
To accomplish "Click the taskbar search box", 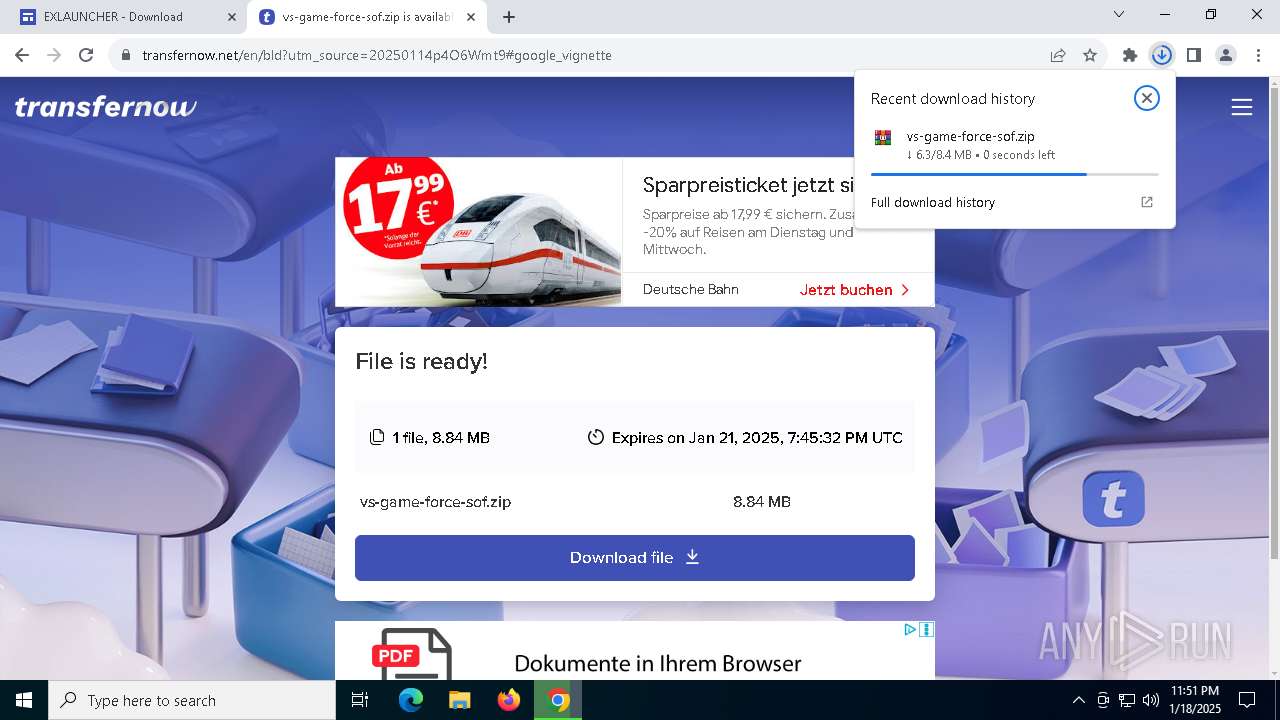I will pyautogui.click(x=192, y=700).
